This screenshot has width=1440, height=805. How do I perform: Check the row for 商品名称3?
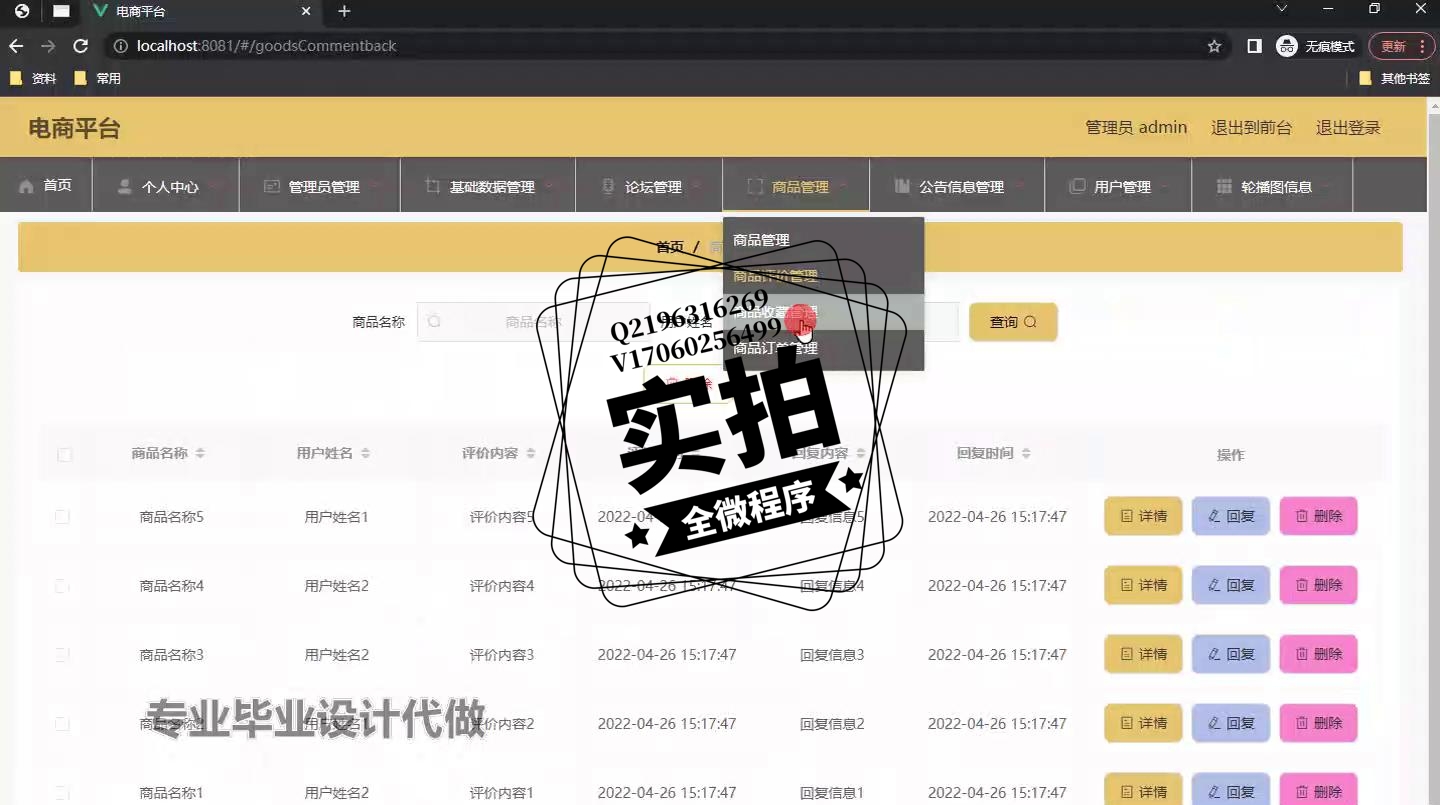pyautogui.click(x=62, y=655)
